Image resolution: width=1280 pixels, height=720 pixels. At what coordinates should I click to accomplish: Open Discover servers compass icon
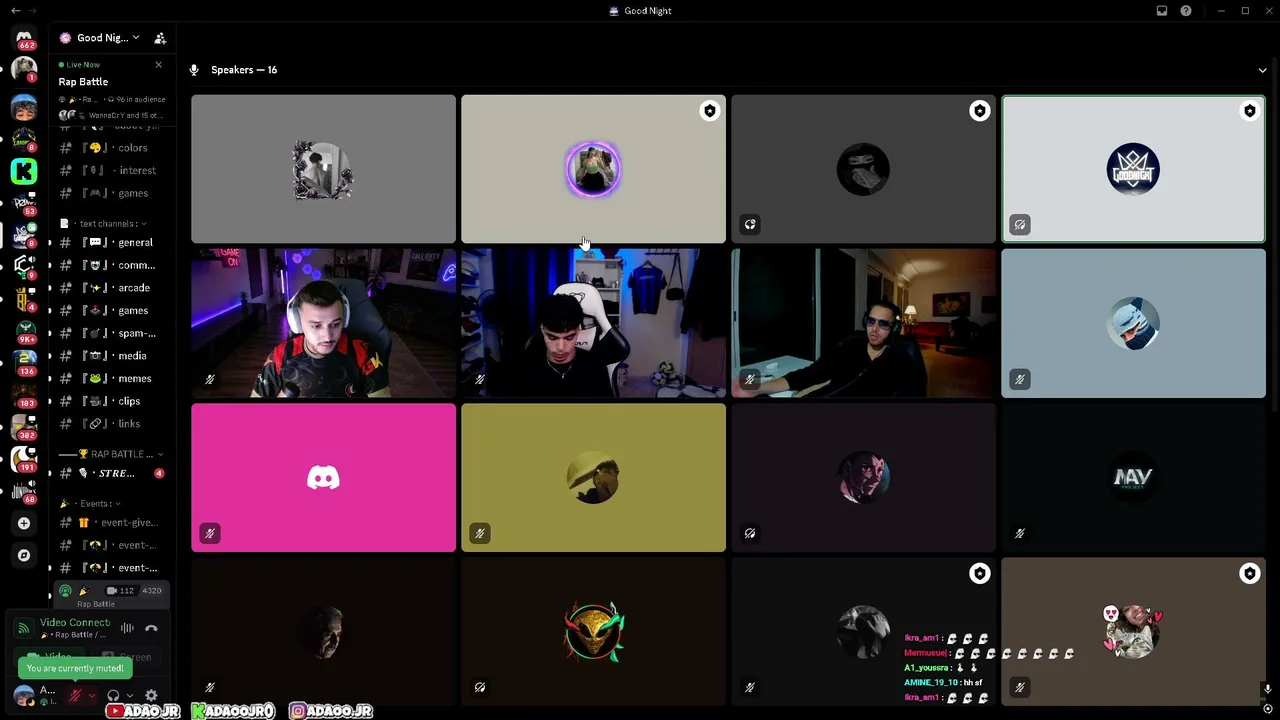click(x=24, y=555)
